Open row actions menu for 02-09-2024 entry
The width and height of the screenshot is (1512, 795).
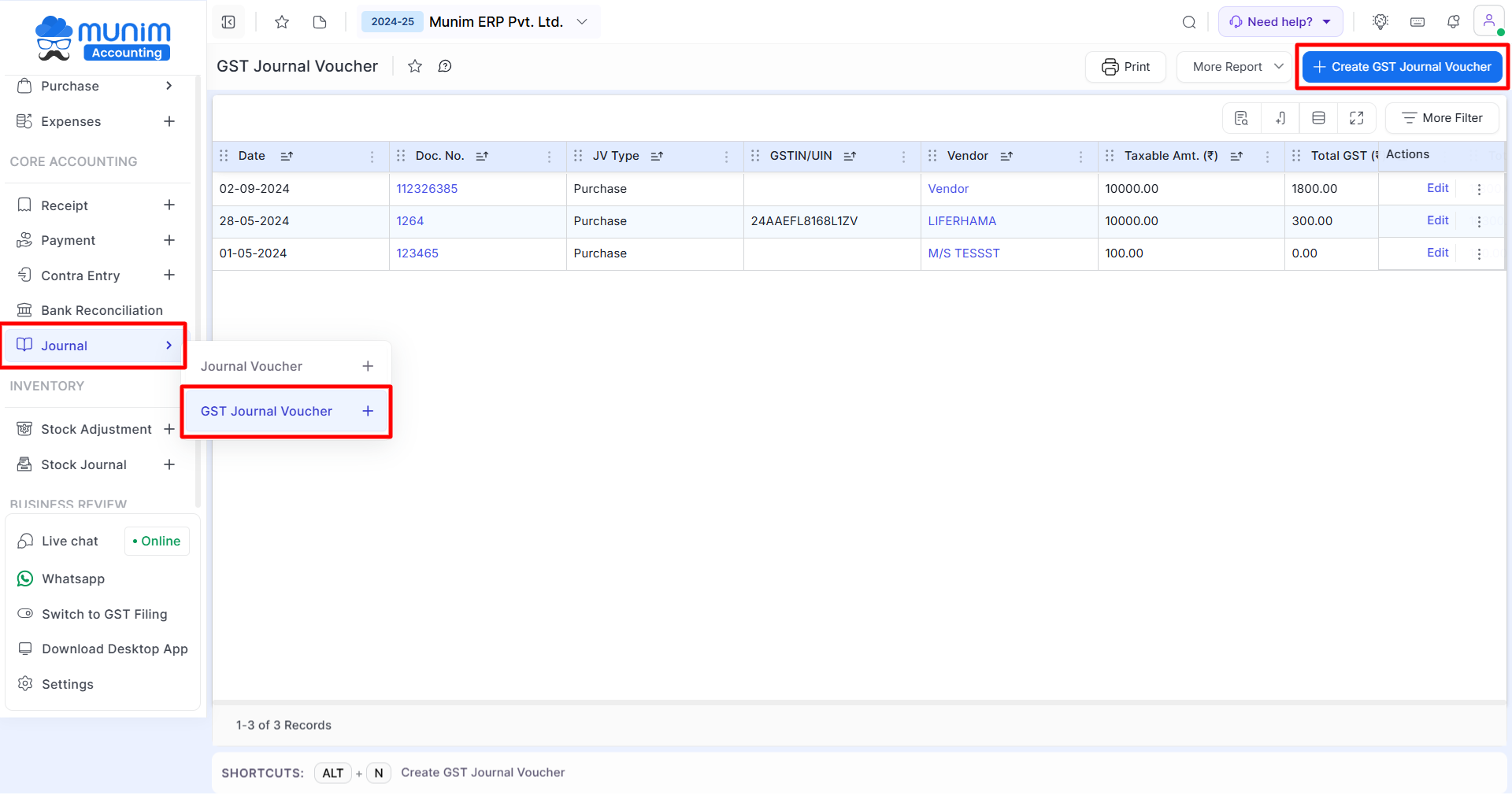tap(1479, 189)
